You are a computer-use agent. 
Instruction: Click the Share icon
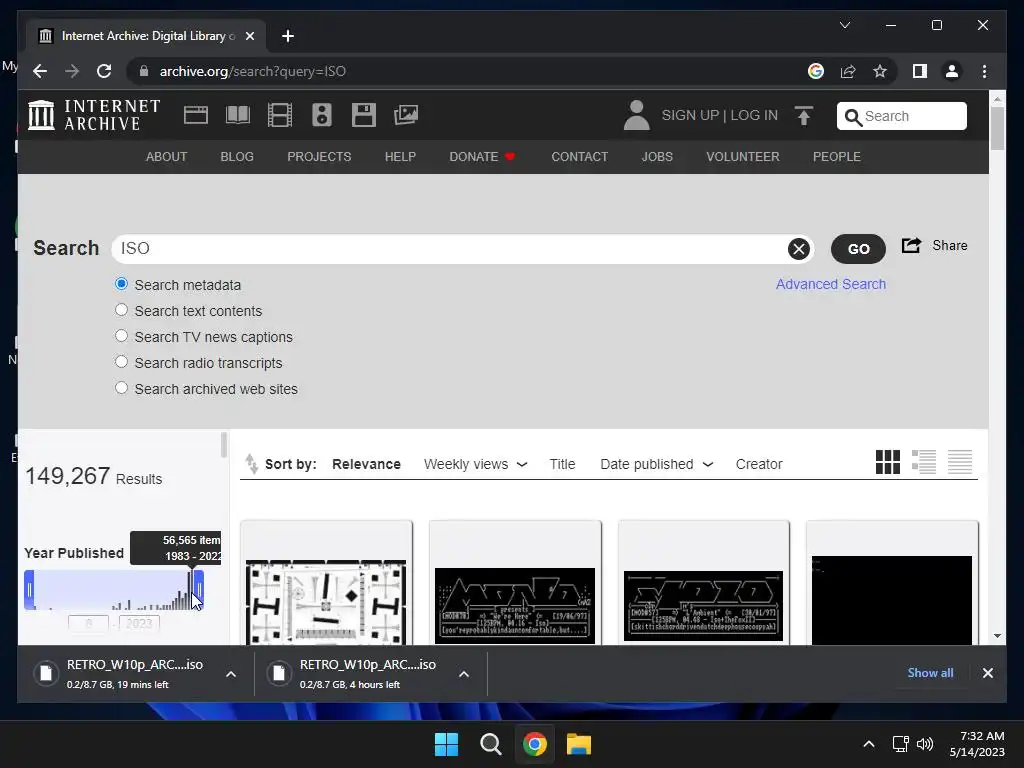[x=911, y=246]
